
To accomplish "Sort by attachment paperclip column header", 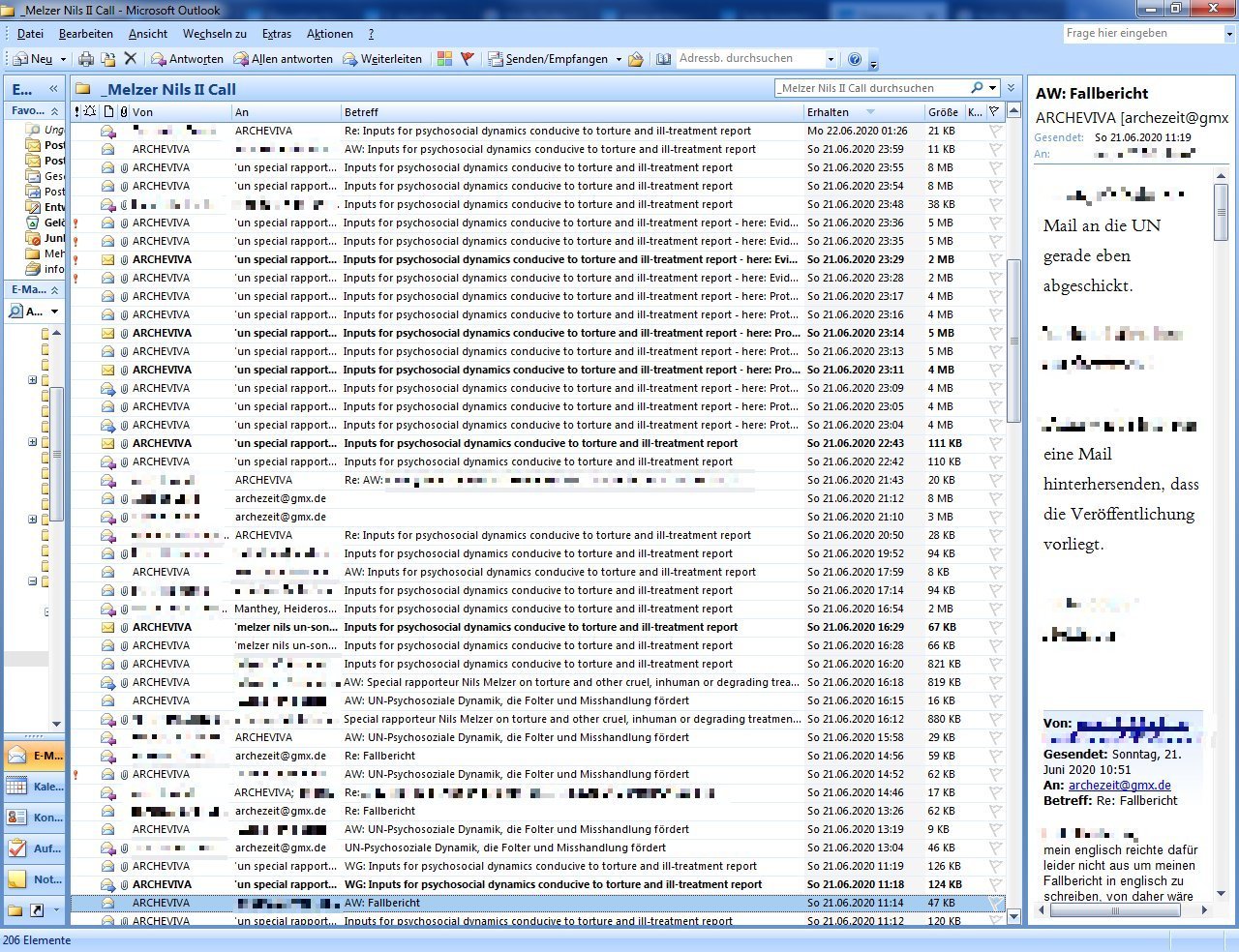I will 123,112.
